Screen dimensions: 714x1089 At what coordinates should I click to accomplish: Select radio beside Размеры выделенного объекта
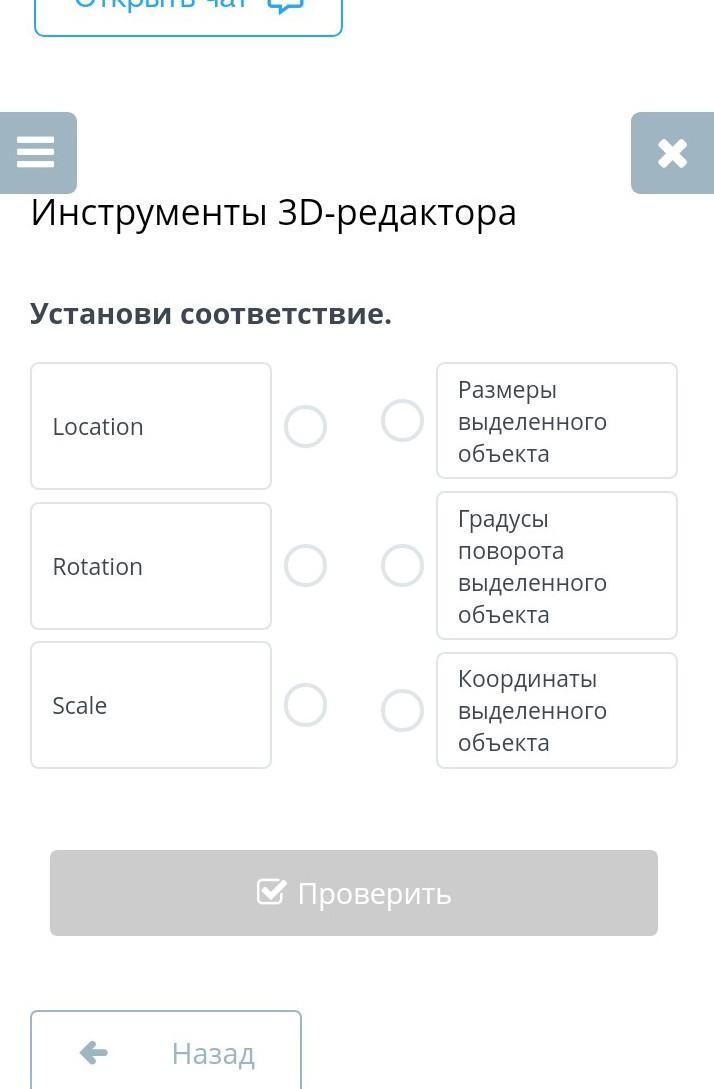click(x=402, y=420)
